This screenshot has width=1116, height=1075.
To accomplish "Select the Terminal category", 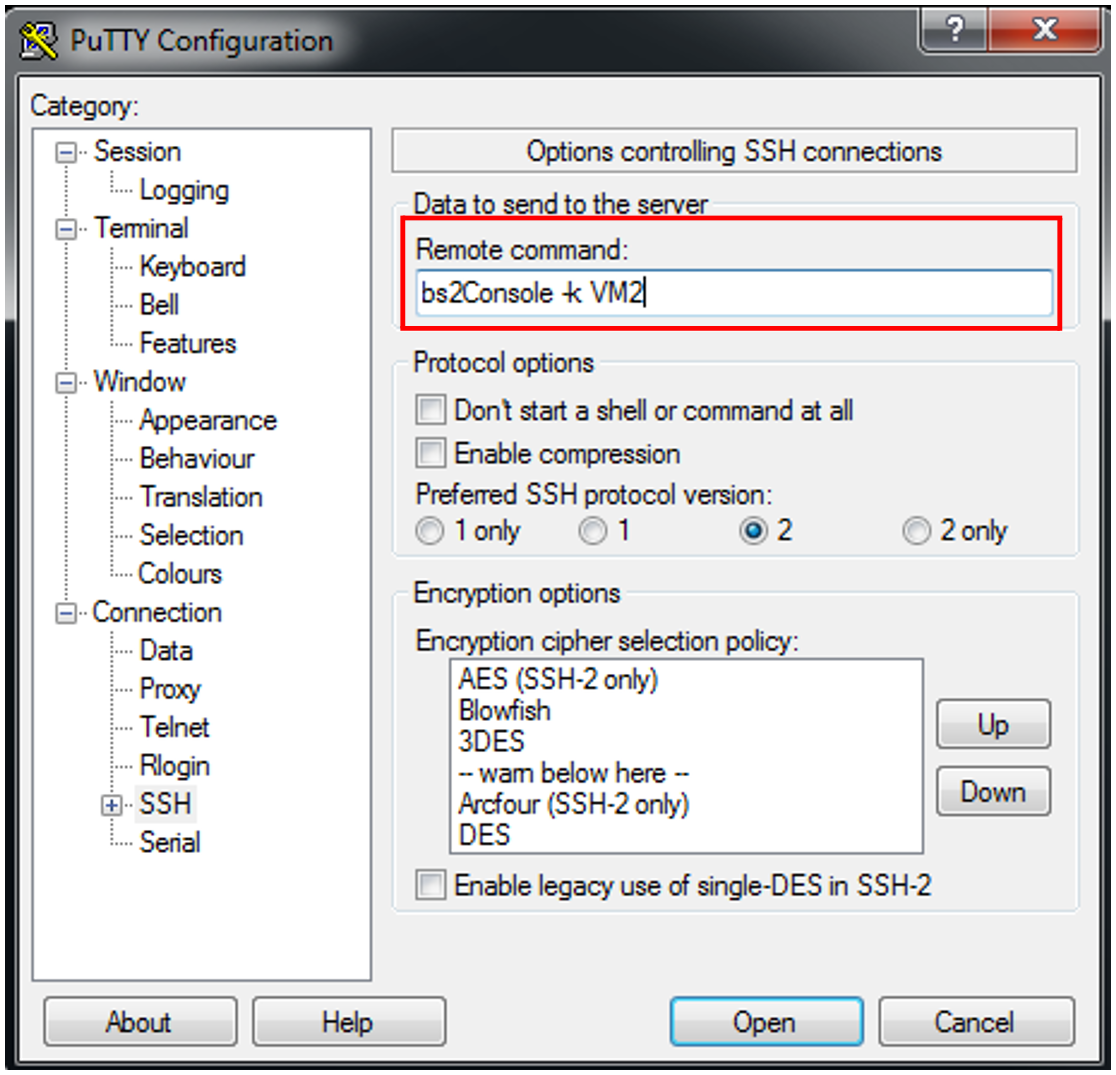I will [142, 229].
